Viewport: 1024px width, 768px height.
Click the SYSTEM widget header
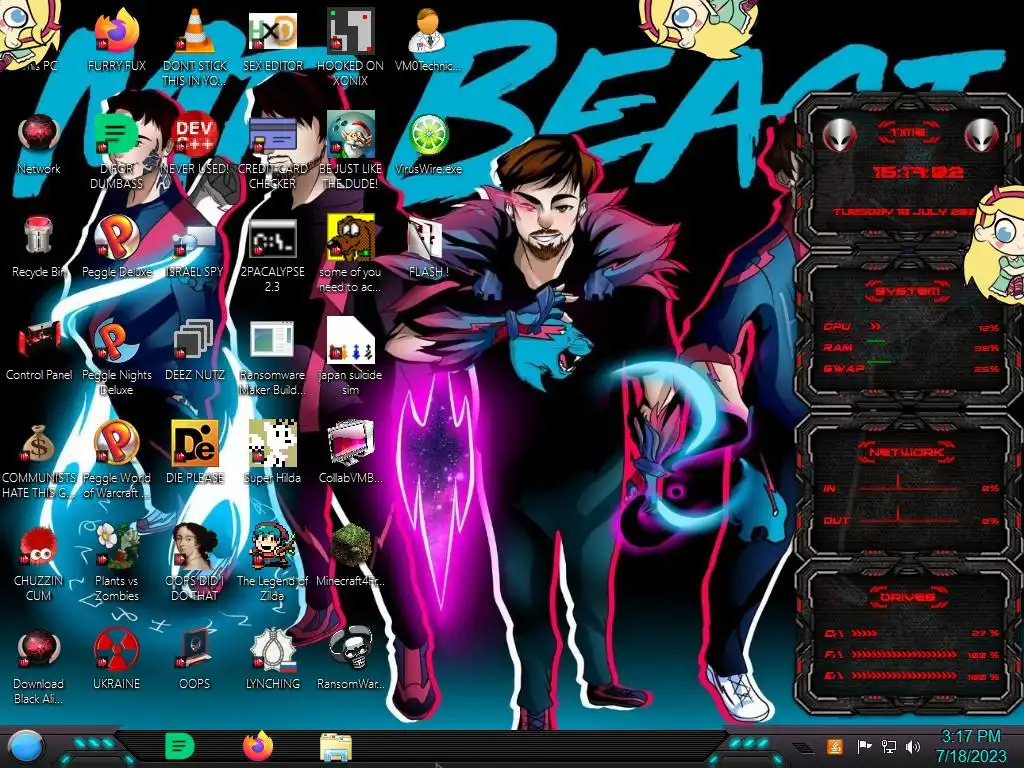point(908,291)
